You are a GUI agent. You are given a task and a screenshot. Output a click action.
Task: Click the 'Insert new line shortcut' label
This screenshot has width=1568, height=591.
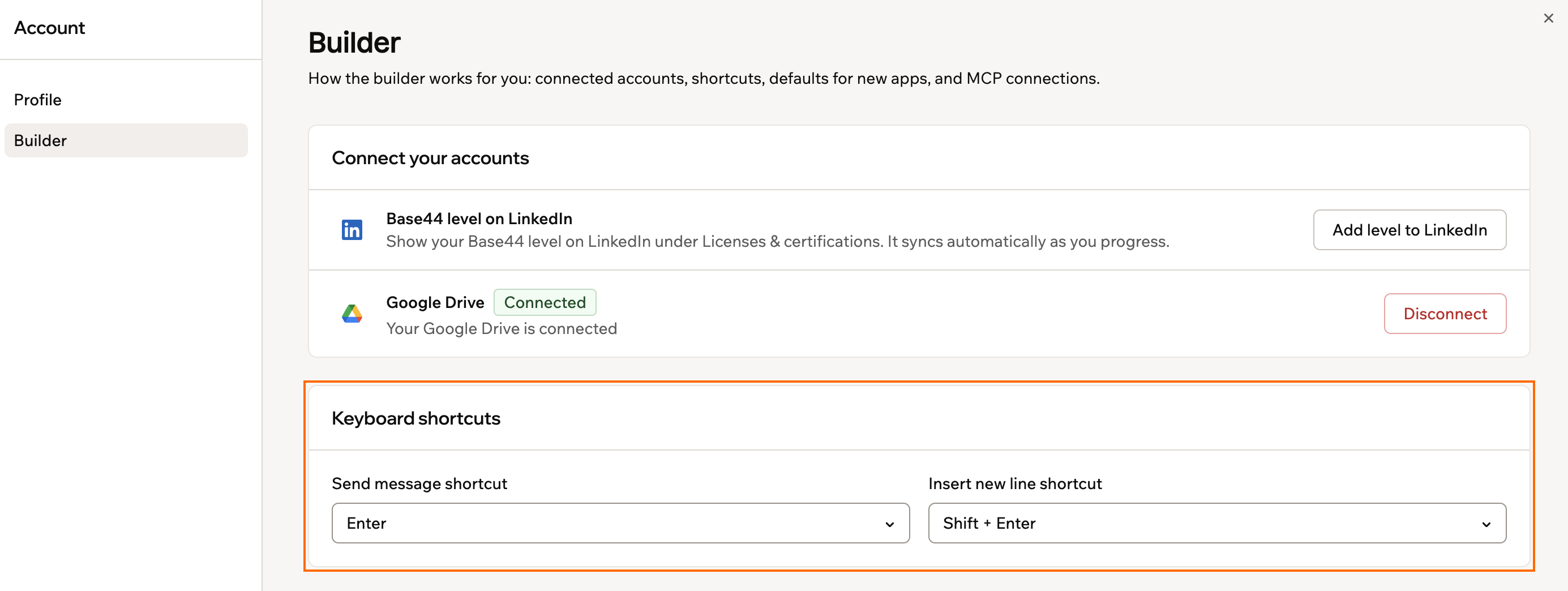[x=1015, y=483]
